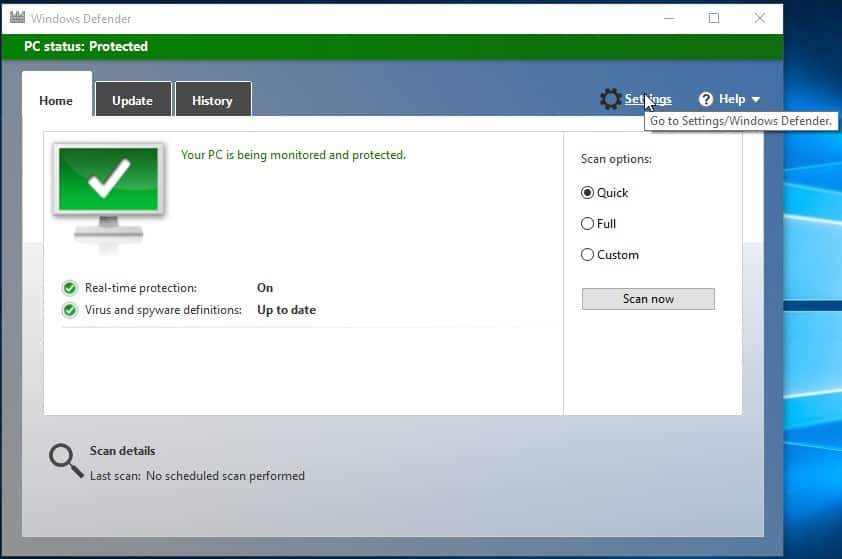Click the Scan details magnifying glass icon
842x559 pixels.
point(65,461)
